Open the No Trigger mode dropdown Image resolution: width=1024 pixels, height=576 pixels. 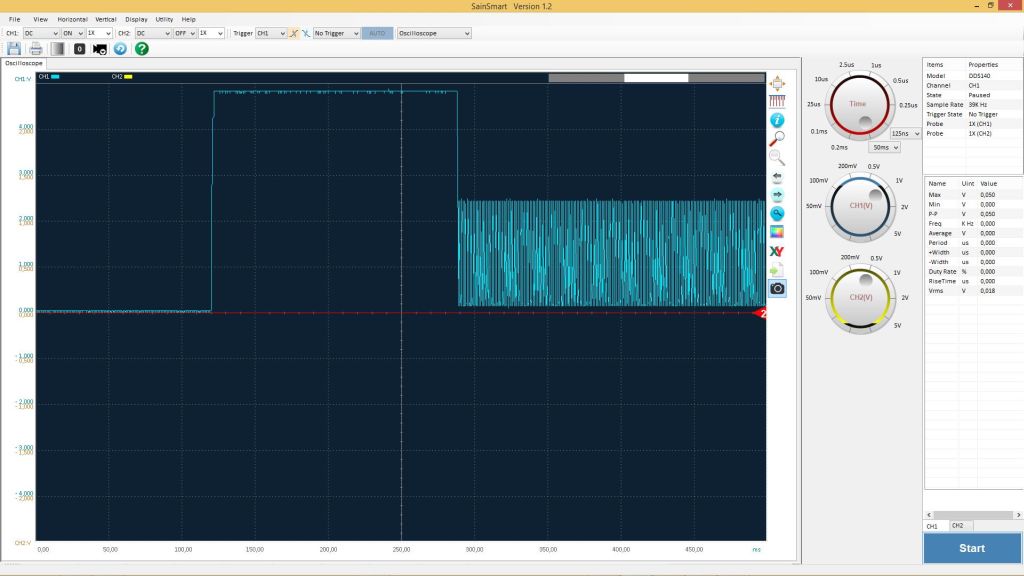[x=336, y=33]
